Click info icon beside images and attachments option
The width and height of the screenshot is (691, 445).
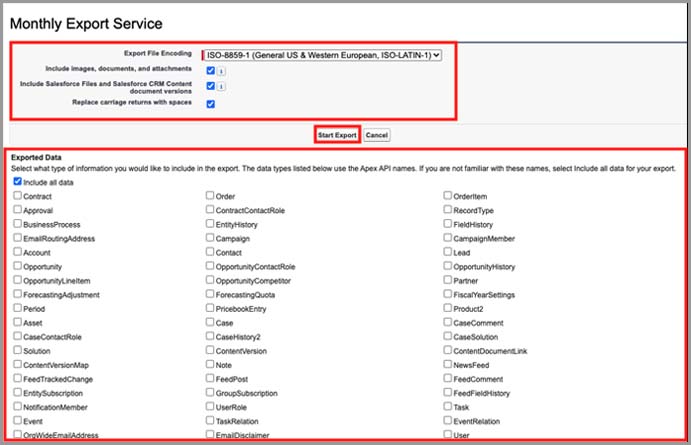(222, 71)
